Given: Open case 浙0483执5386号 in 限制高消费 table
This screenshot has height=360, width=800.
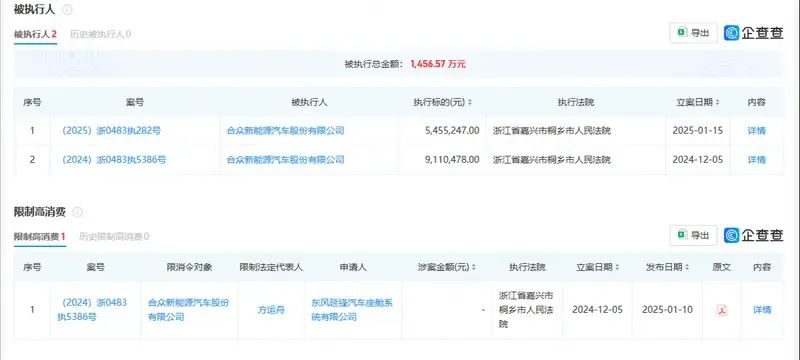Looking at the screenshot, I should (x=92, y=310).
